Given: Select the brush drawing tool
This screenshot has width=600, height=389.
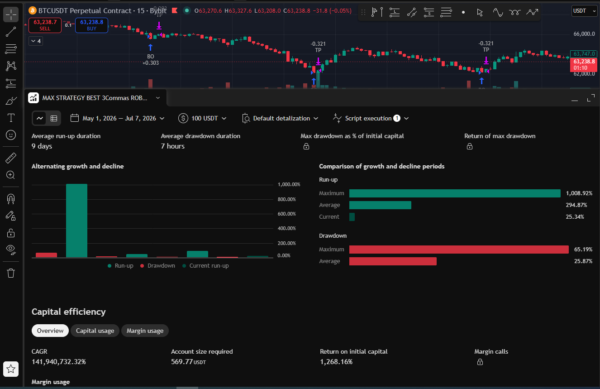Looking at the screenshot, I should click(11, 101).
